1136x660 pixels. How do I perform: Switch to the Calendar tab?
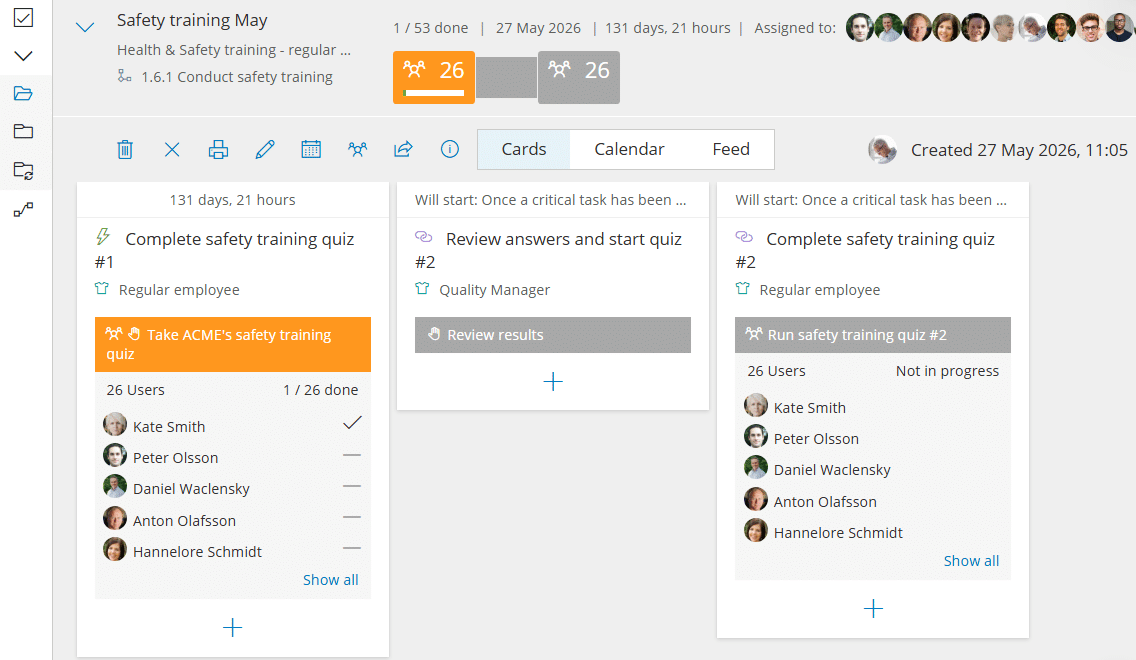point(629,149)
